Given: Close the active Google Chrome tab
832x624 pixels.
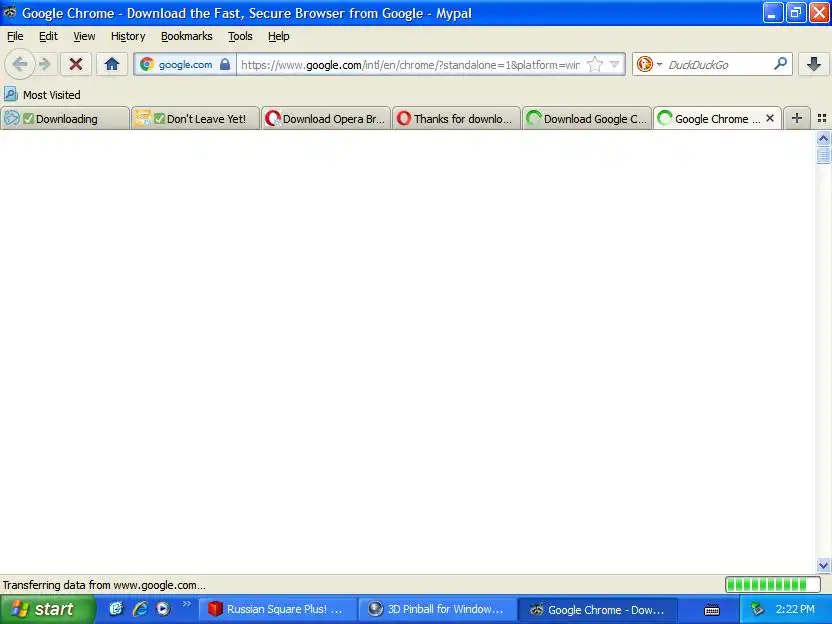Looking at the screenshot, I should tap(770, 118).
